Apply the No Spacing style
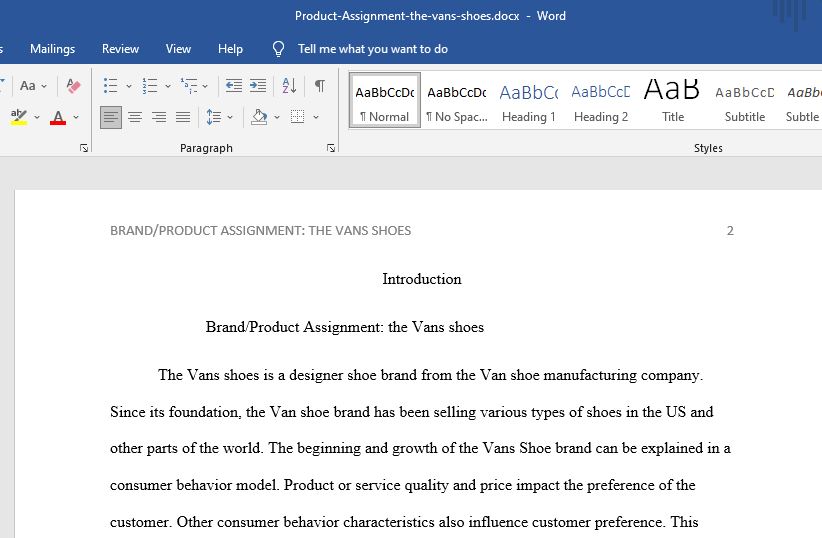 (x=457, y=100)
